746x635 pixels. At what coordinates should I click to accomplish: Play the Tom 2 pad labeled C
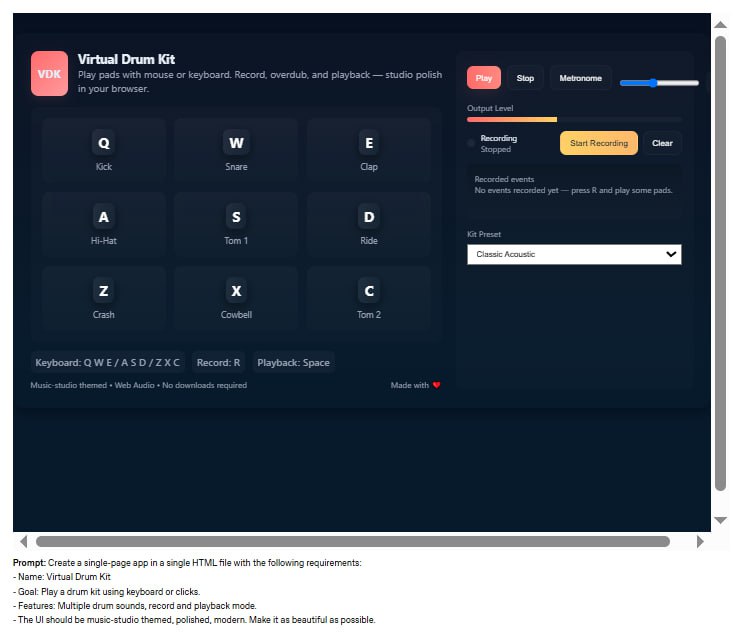point(369,299)
